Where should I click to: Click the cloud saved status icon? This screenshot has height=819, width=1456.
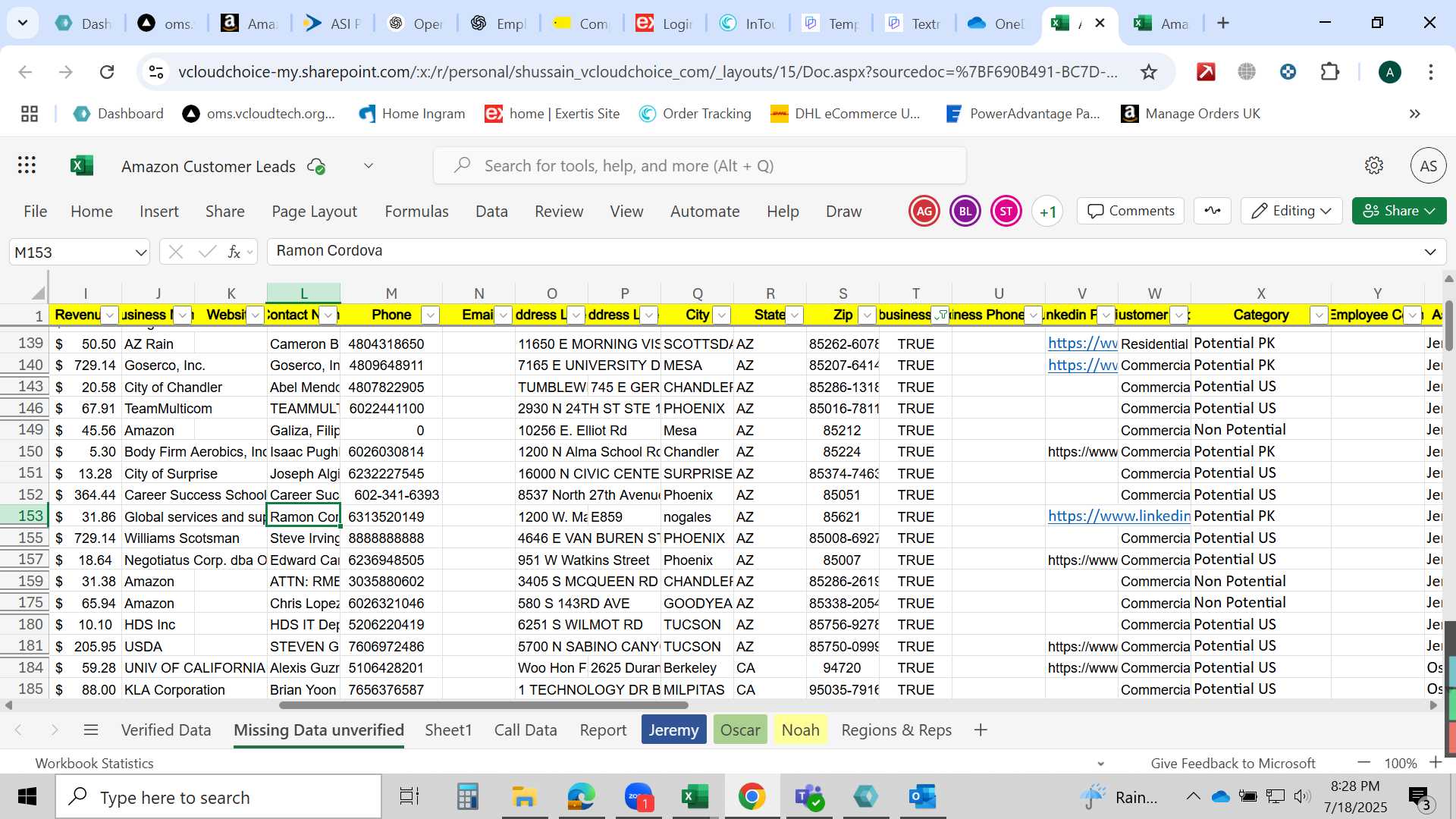pyautogui.click(x=316, y=166)
